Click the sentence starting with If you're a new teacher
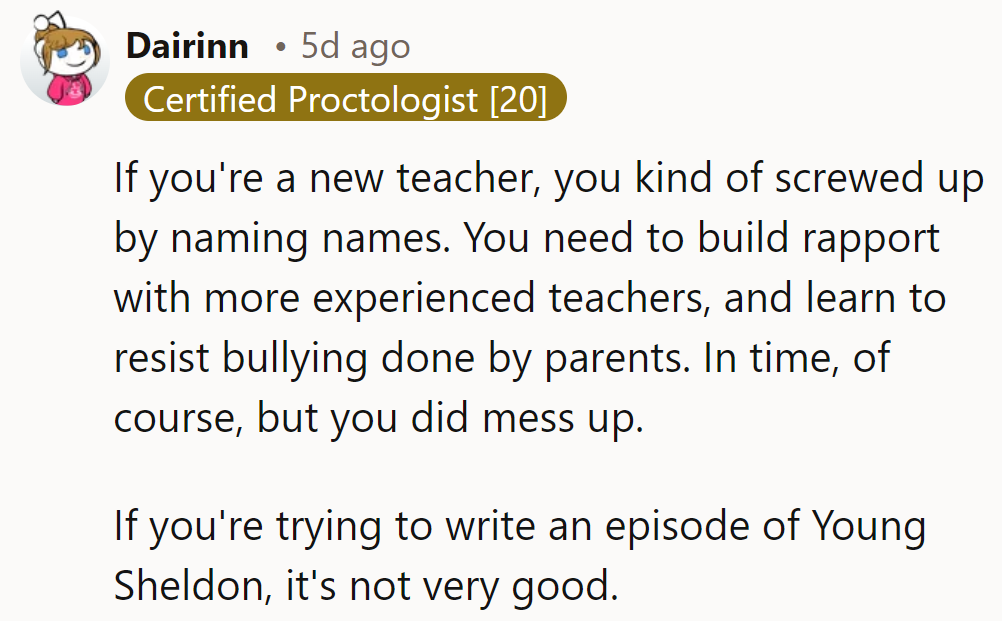 [400, 177]
